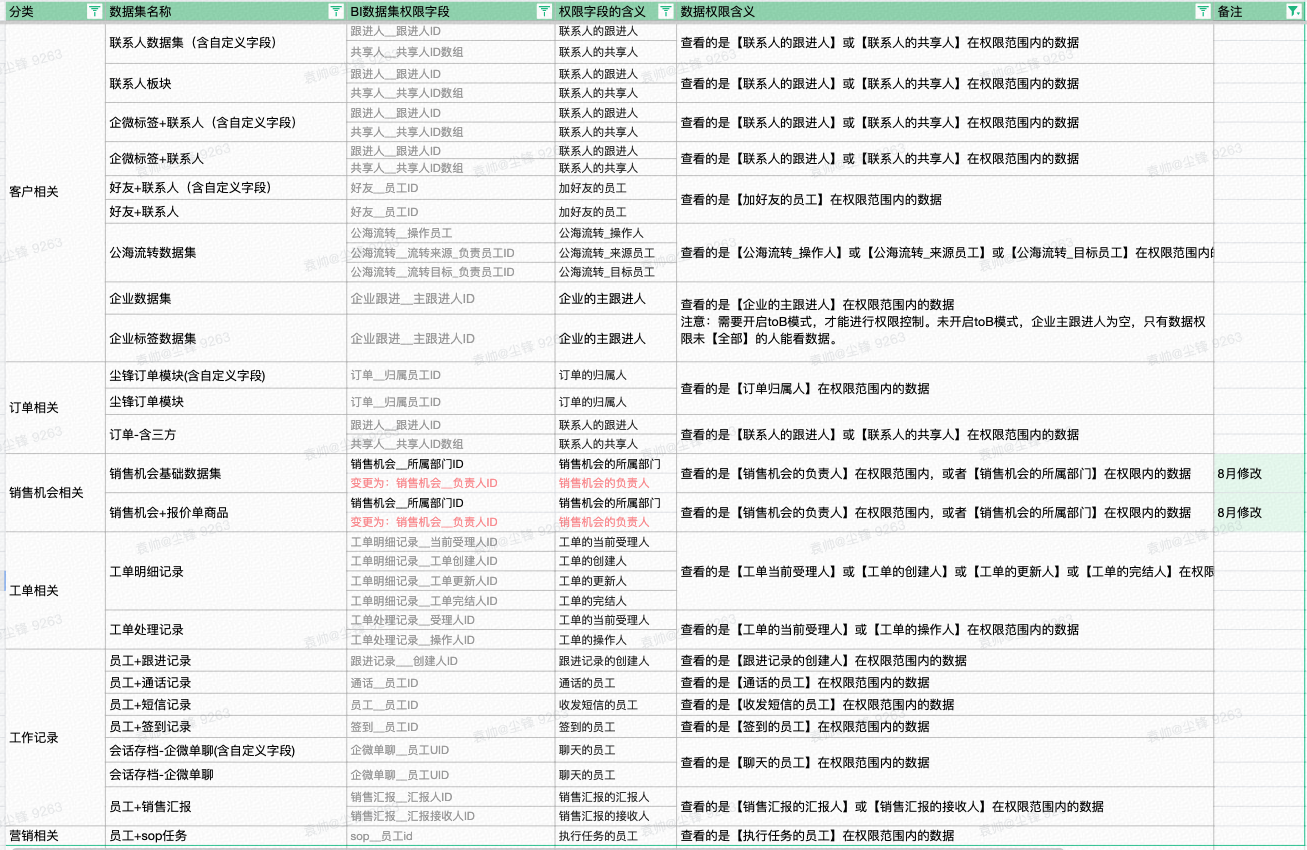Select the 订单相关 category cell

tap(55, 408)
